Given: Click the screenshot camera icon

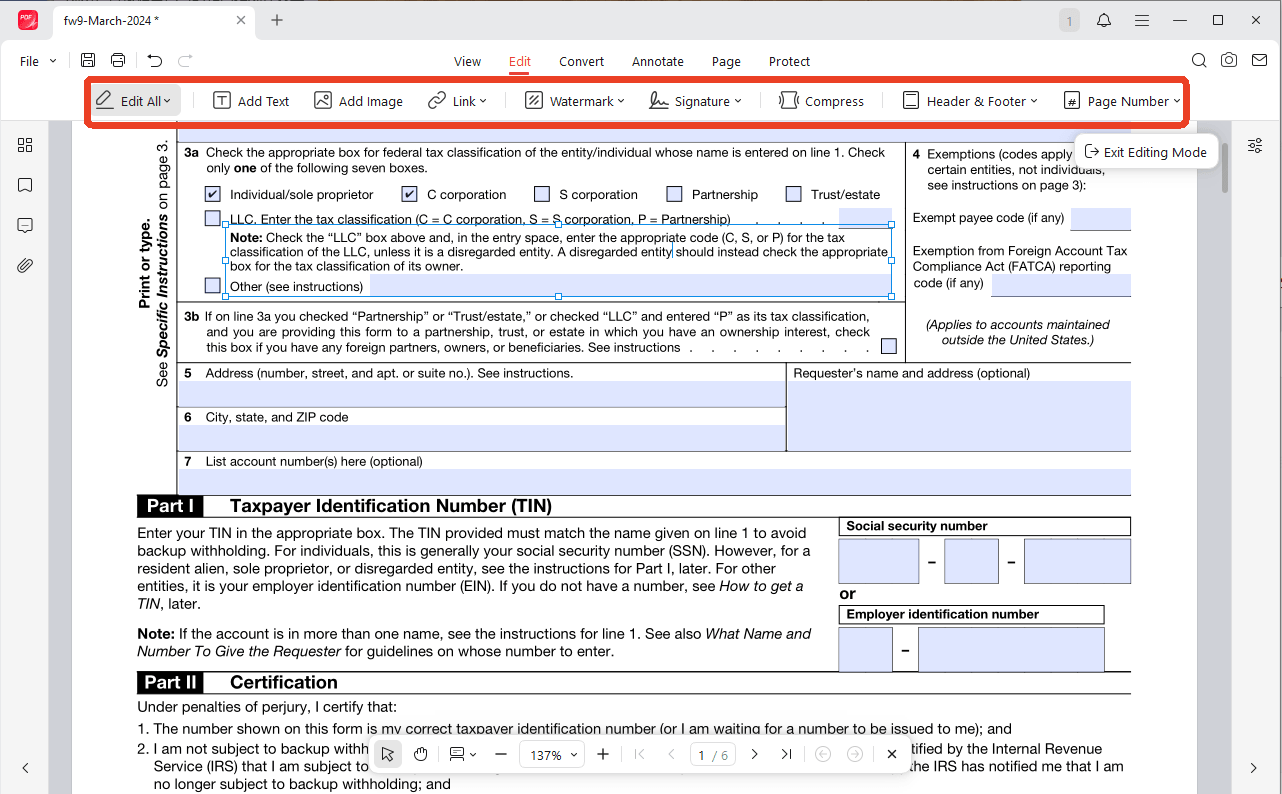Looking at the screenshot, I should (x=1229, y=61).
